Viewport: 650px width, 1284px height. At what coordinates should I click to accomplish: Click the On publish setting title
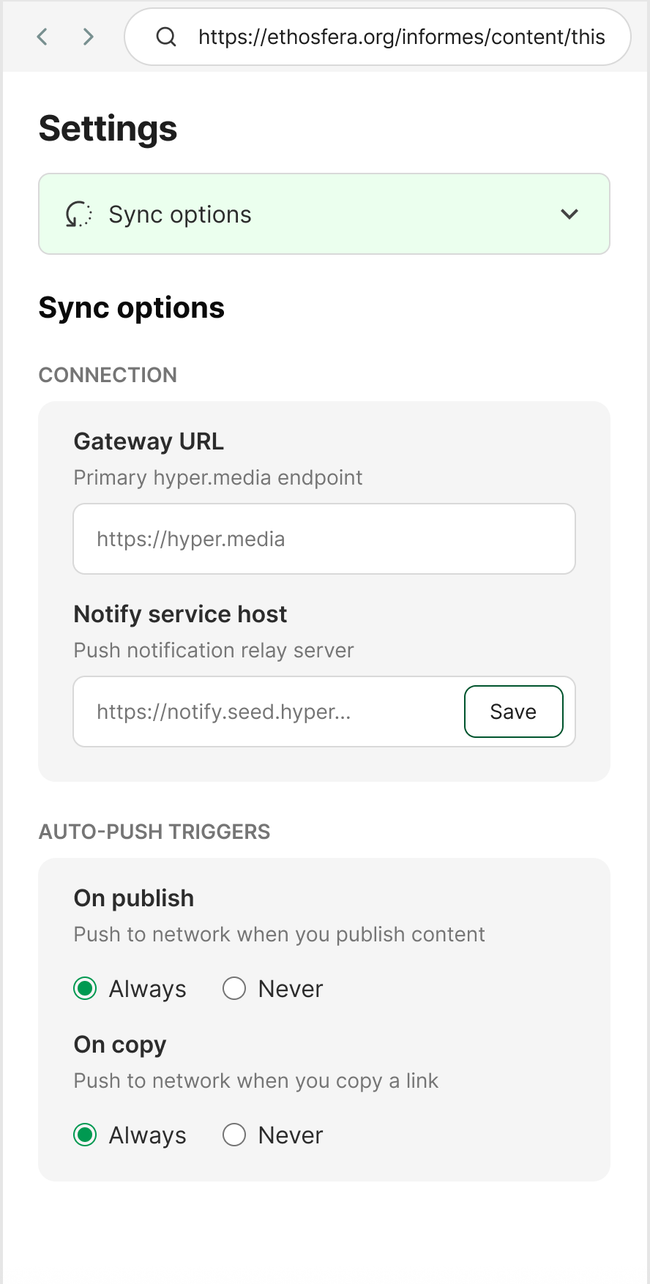(134, 898)
